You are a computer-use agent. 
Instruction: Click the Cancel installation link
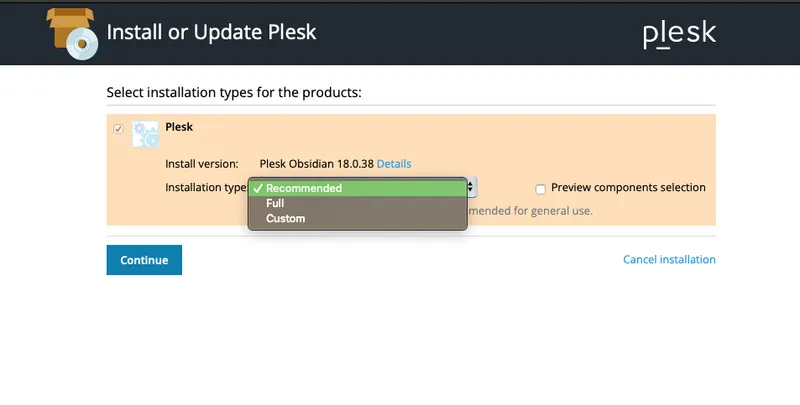(x=669, y=260)
